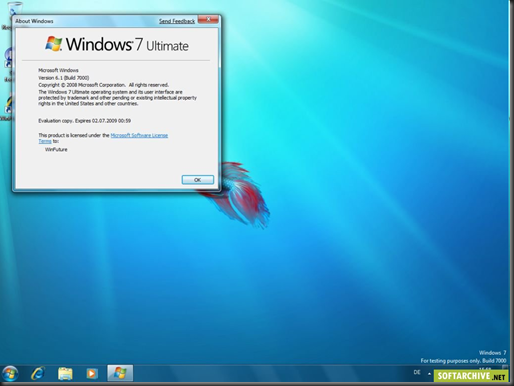Open Windows Explorer folder on taskbar
514x386 pixels.
[65, 373]
